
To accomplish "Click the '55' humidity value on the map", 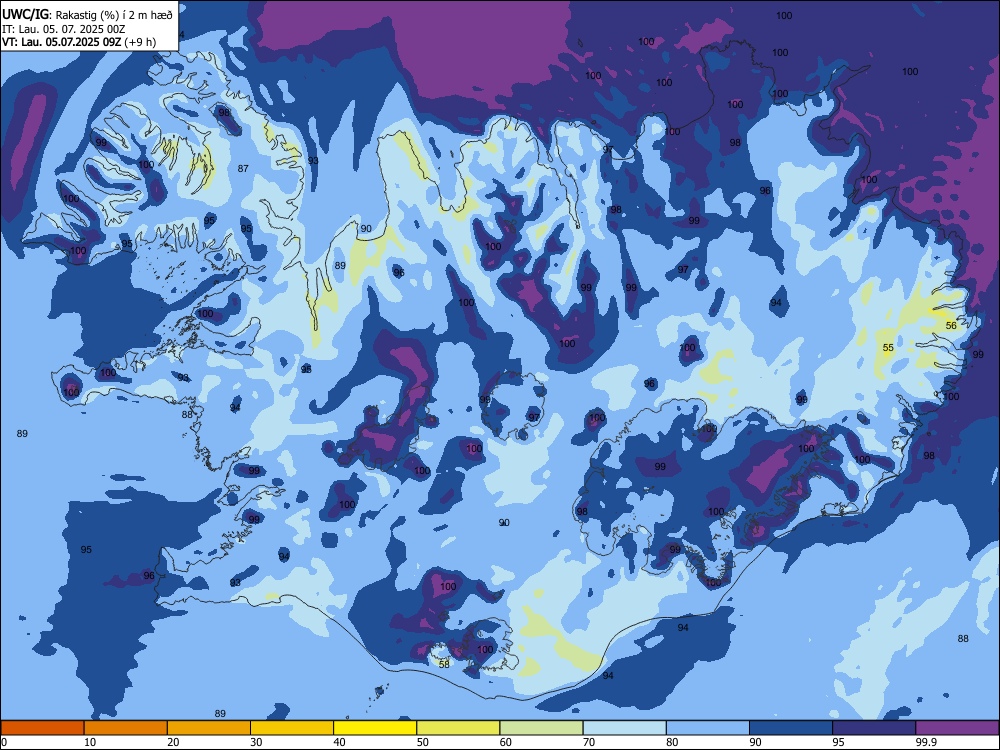I will click(x=888, y=348).
